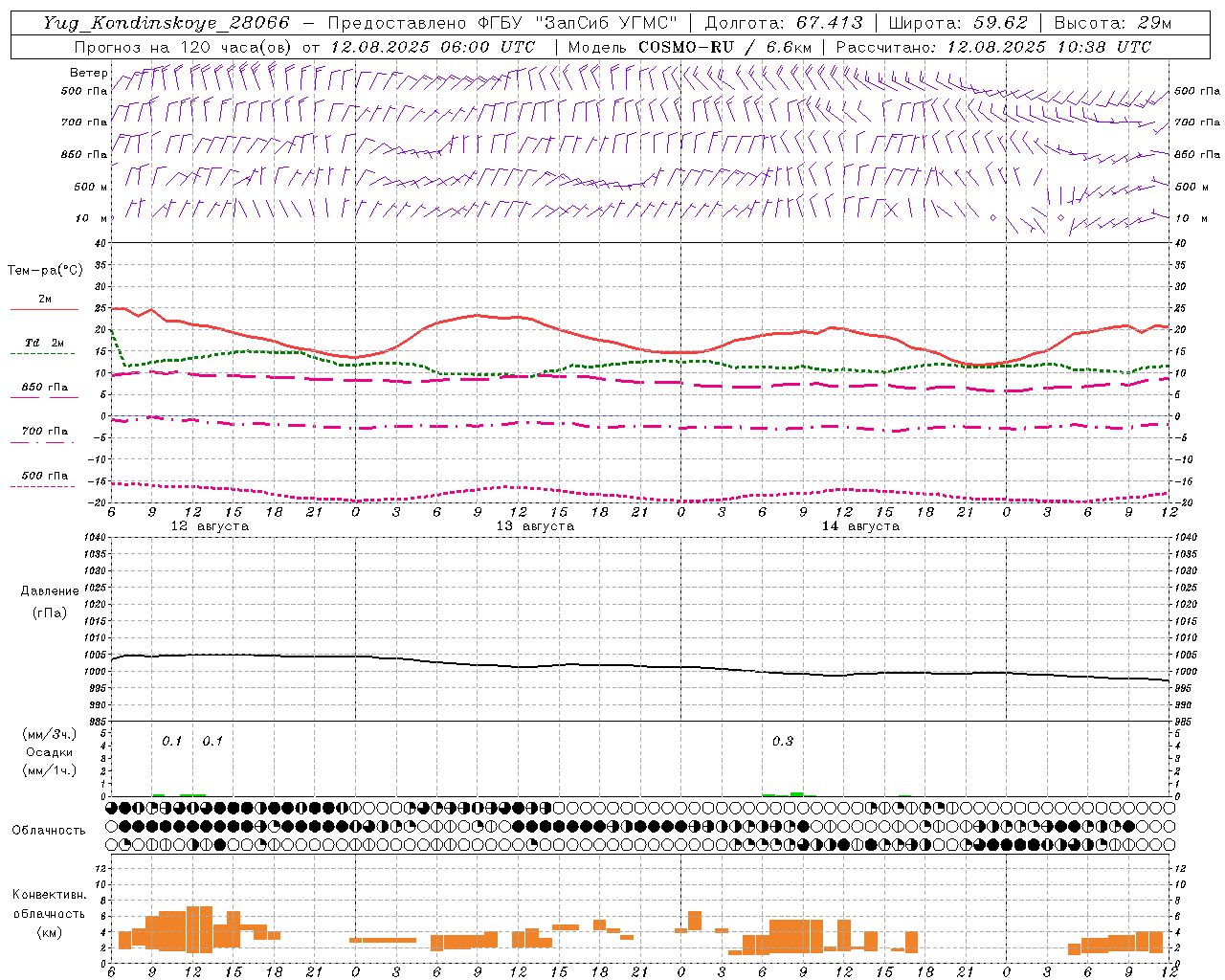1225x980 pixels.
Task: Select the (мм/3ч.) precipitation unit label
Action: tap(50, 734)
